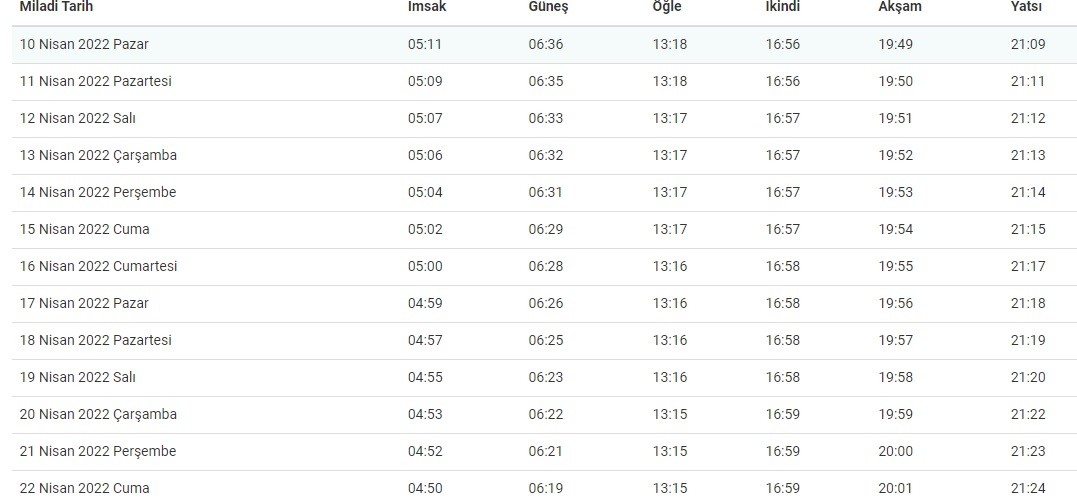Viewport: 1077px width, 503px height.
Task: Select the 11 Nisan 2022 Pazartesi date
Action: pyautogui.click(x=96, y=82)
